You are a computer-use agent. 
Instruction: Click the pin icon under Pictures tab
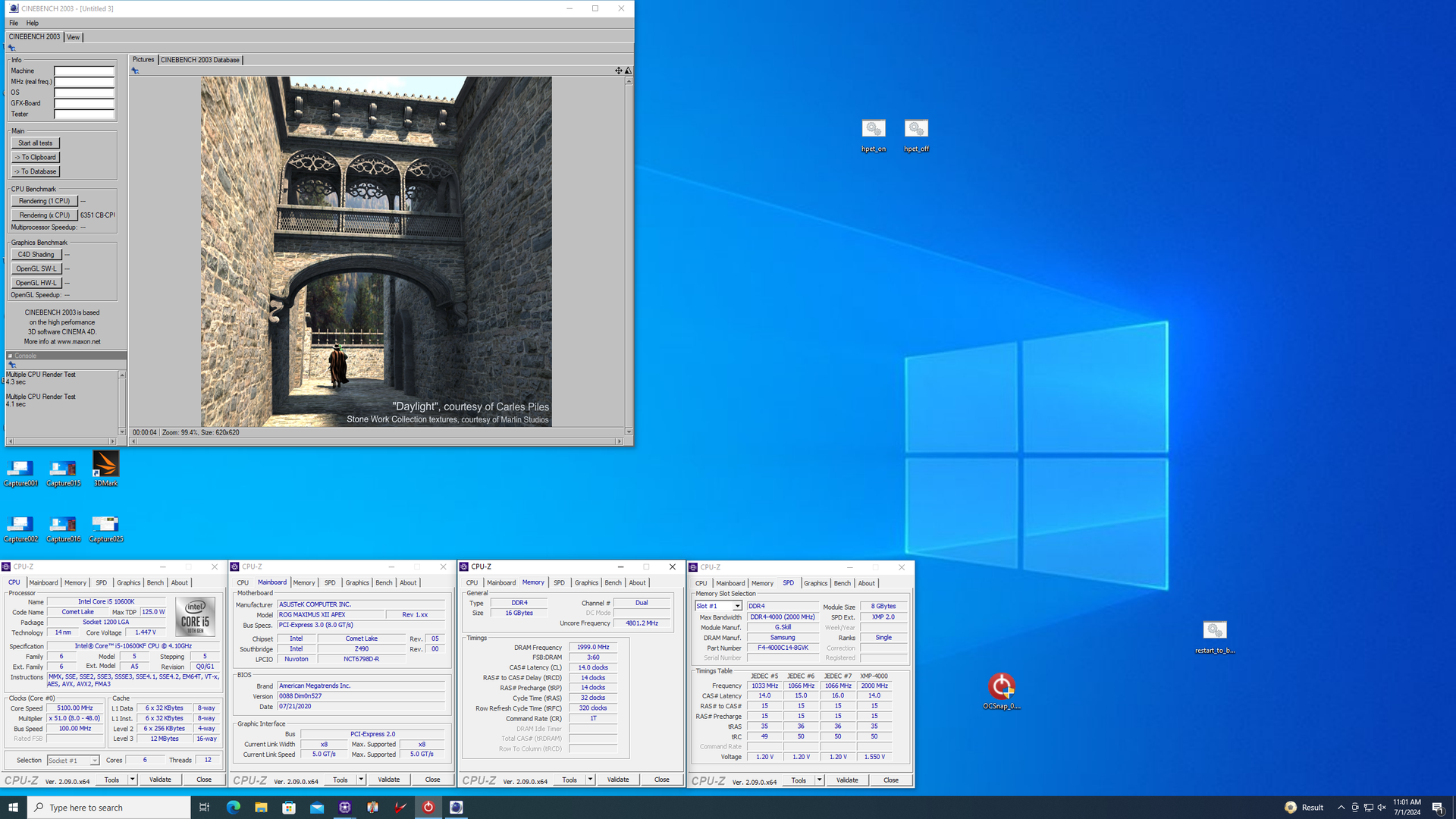[136, 71]
